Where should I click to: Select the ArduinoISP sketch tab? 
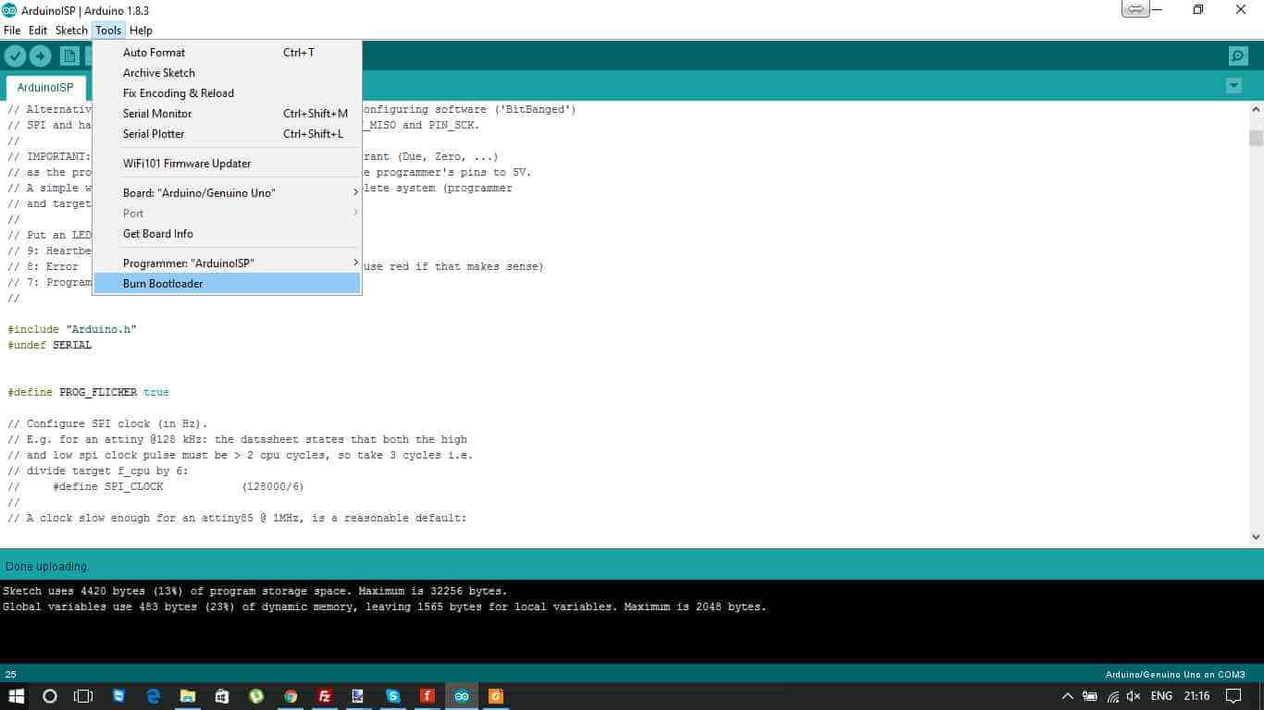pyautogui.click(x=45, y=87)
